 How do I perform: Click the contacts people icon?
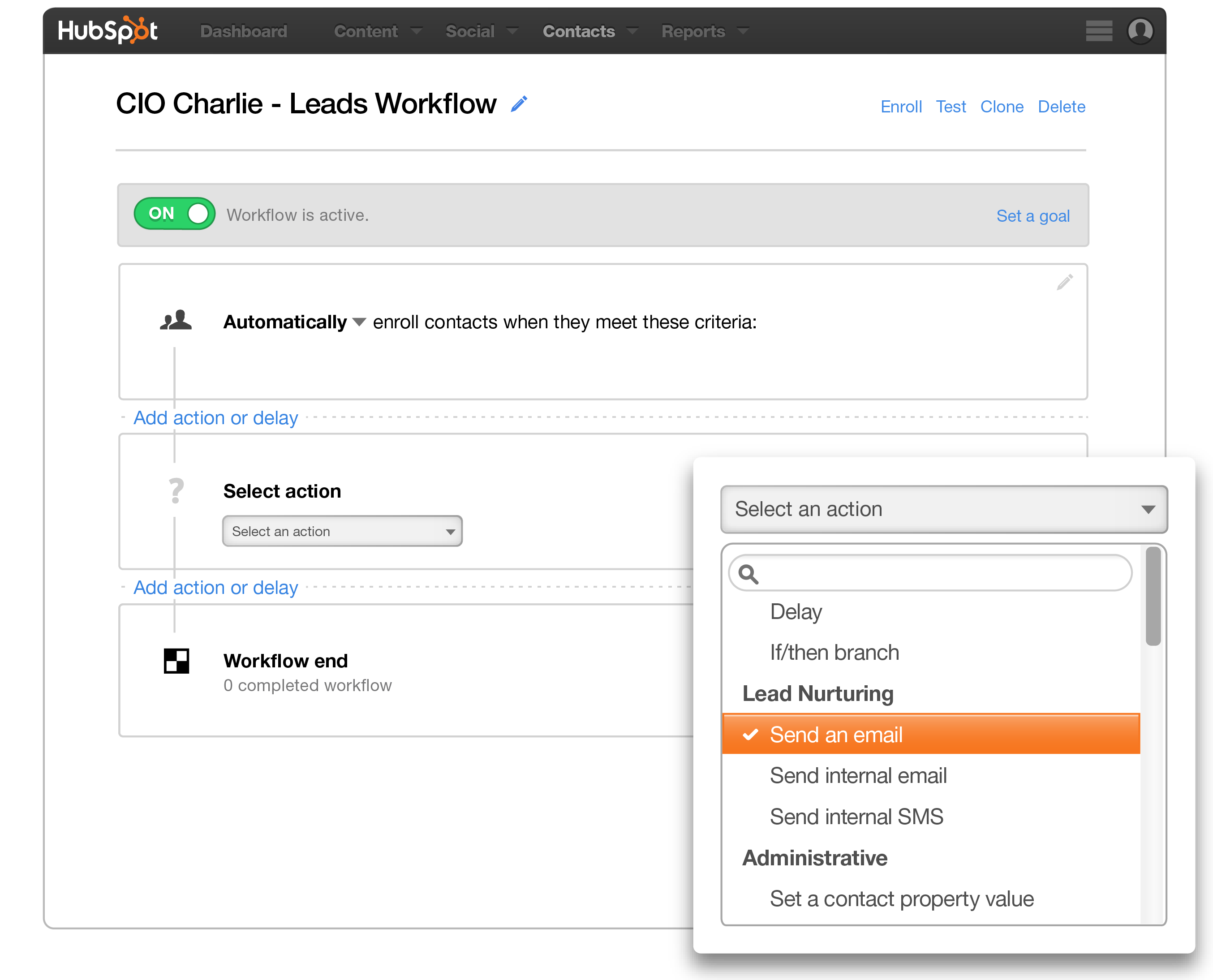(176, 321)
